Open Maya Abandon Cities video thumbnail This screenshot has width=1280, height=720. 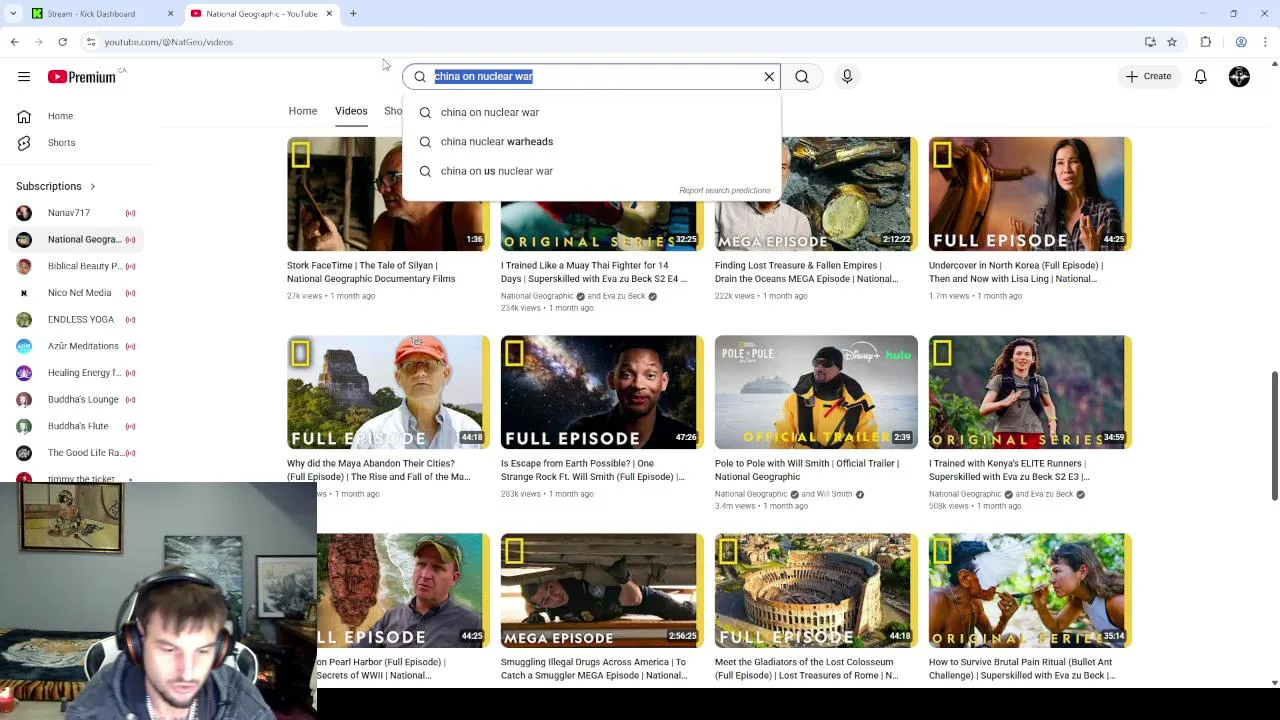click(388, 392)
